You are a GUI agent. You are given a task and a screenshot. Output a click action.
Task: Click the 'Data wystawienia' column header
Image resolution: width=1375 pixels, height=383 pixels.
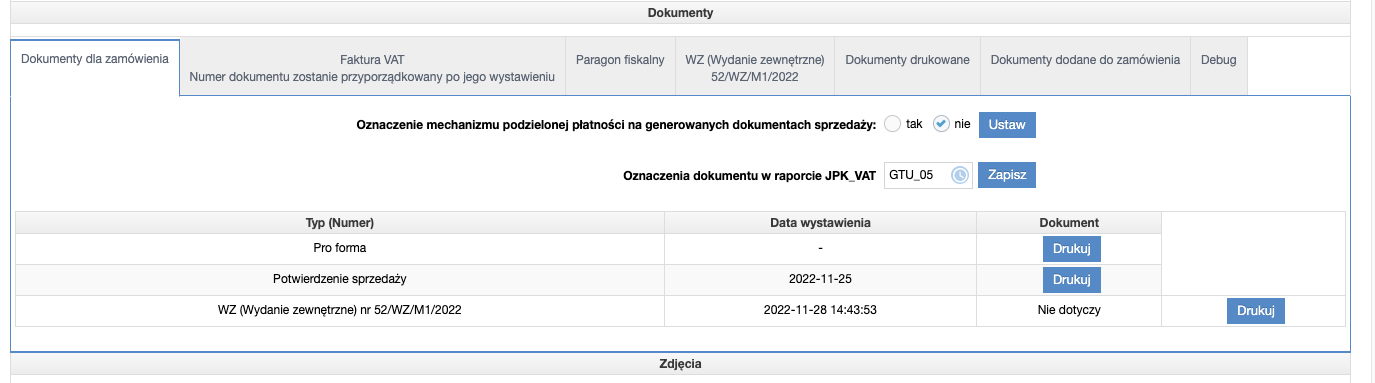[x=821, y=222]
